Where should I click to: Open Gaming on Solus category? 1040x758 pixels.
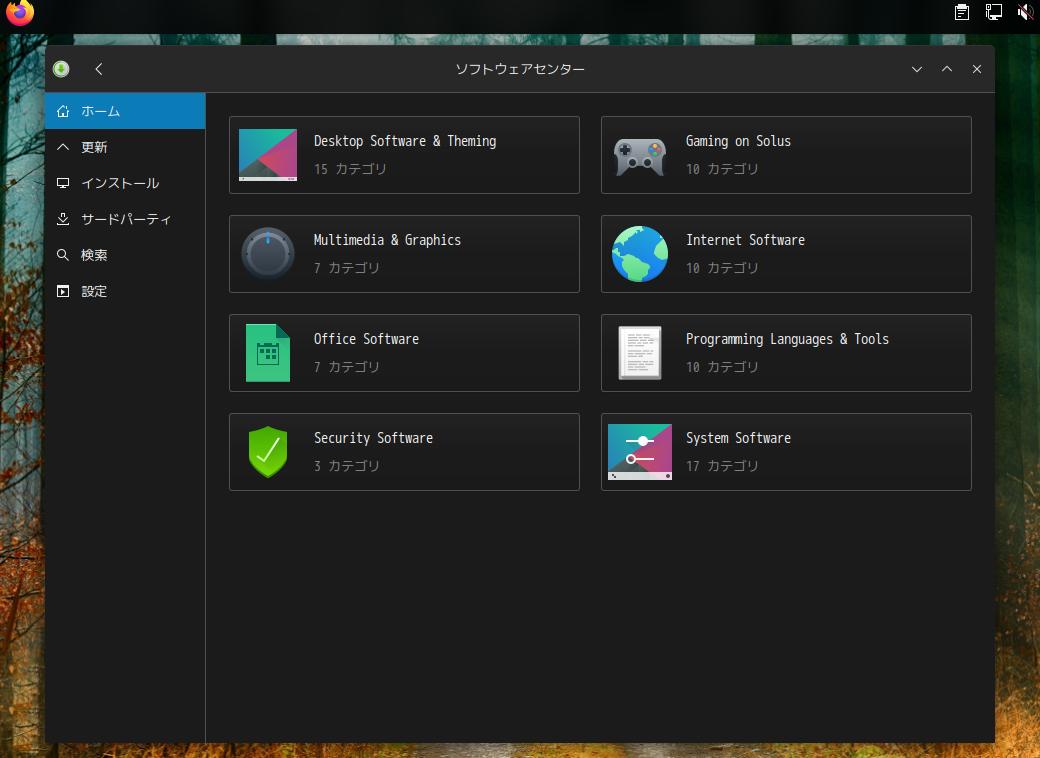786,155
